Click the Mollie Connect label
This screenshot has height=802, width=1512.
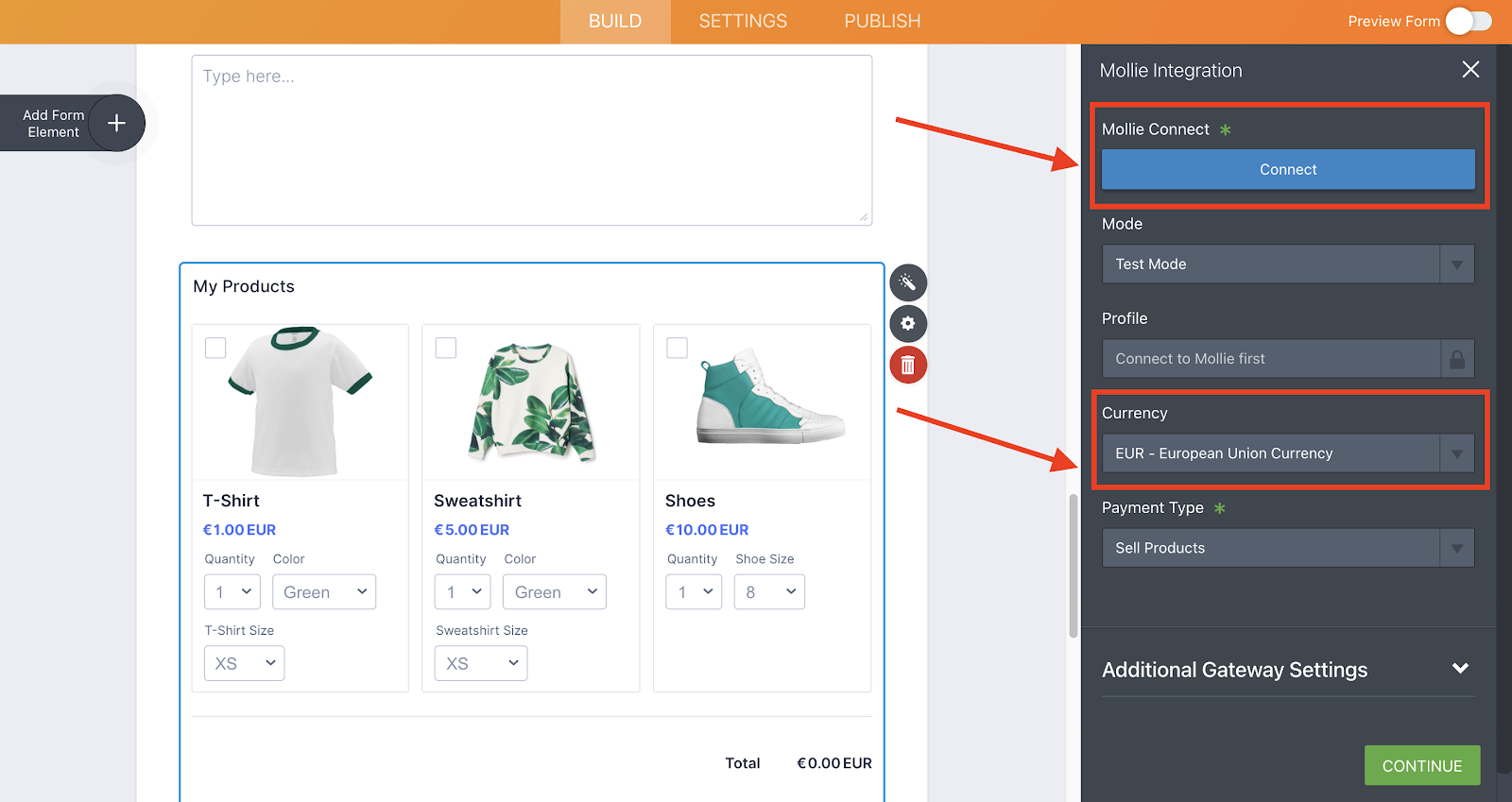1156,129
